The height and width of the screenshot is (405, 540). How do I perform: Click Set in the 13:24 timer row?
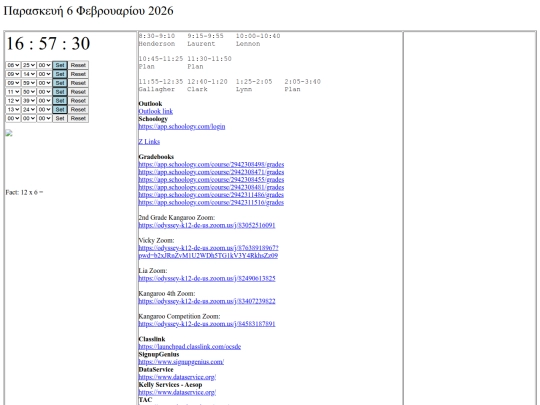click(x=60, y=110)
